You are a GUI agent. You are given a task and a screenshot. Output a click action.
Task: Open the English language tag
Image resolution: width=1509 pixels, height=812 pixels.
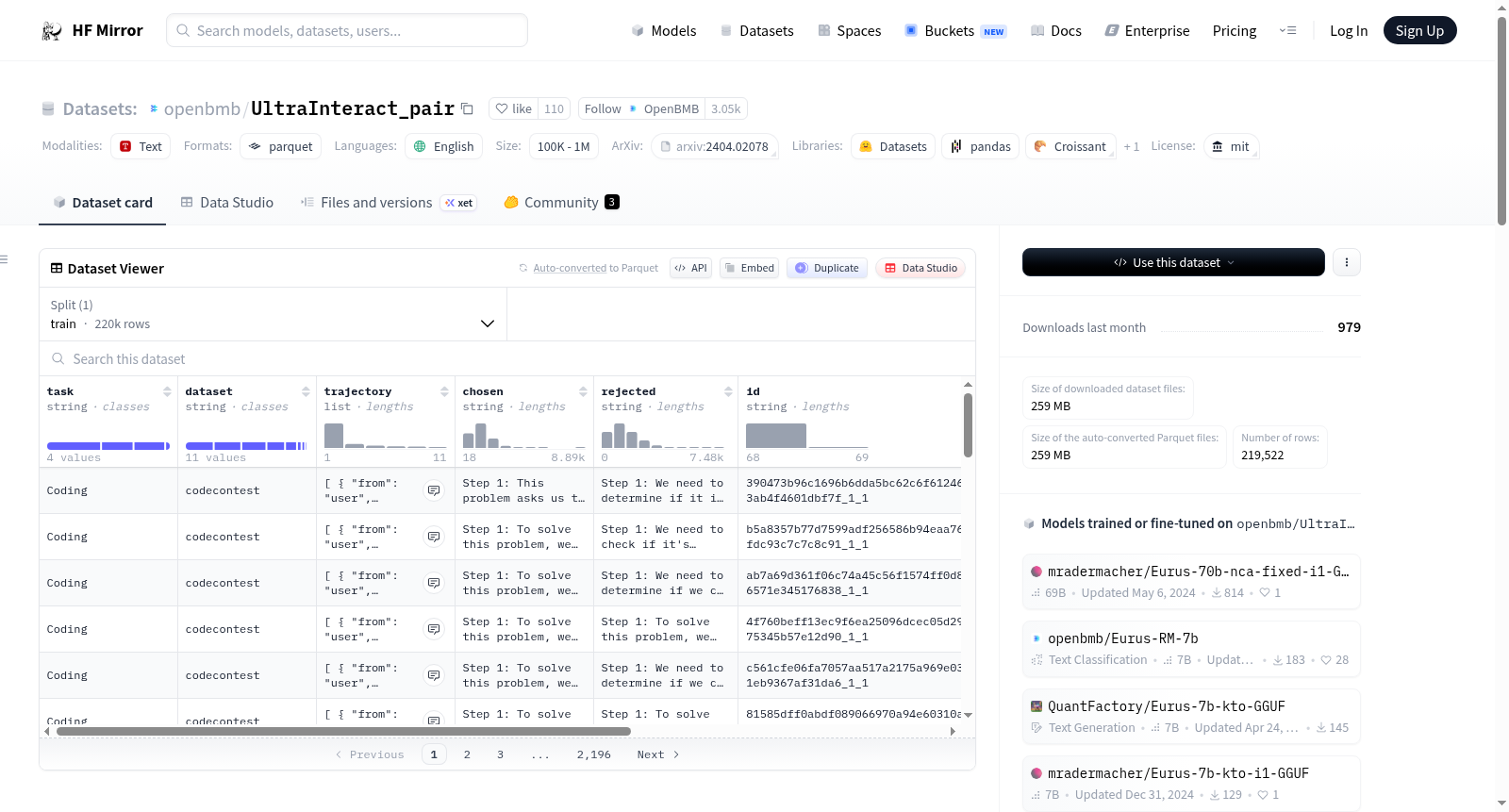click(444, 146)
